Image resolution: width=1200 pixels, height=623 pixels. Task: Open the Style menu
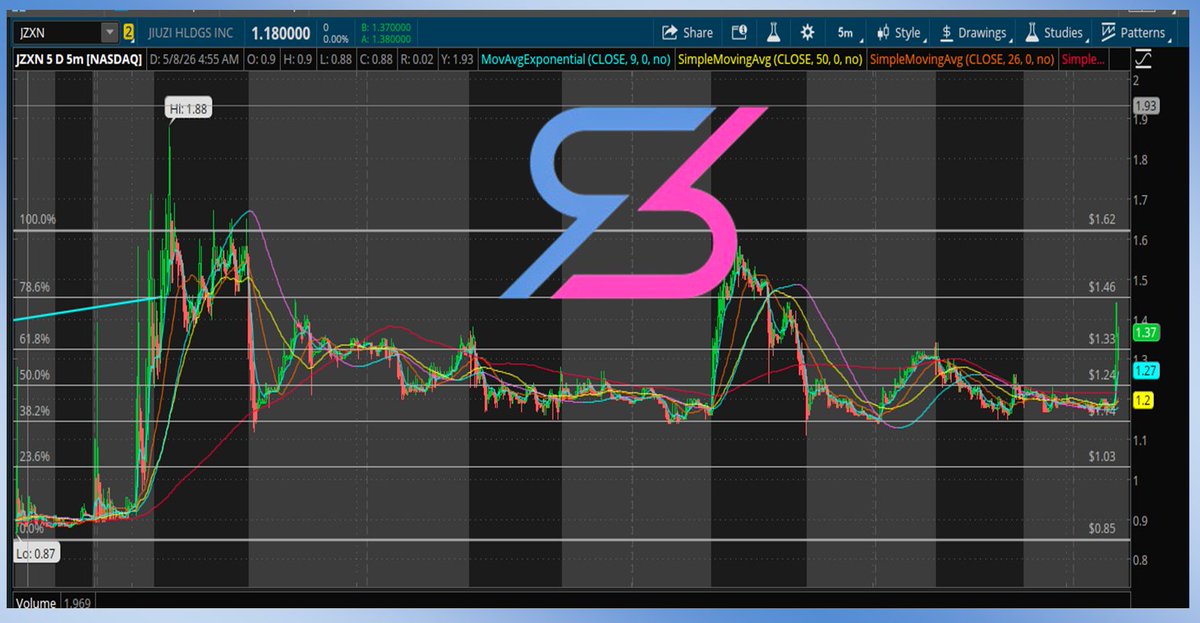click(x=900, y=33)
